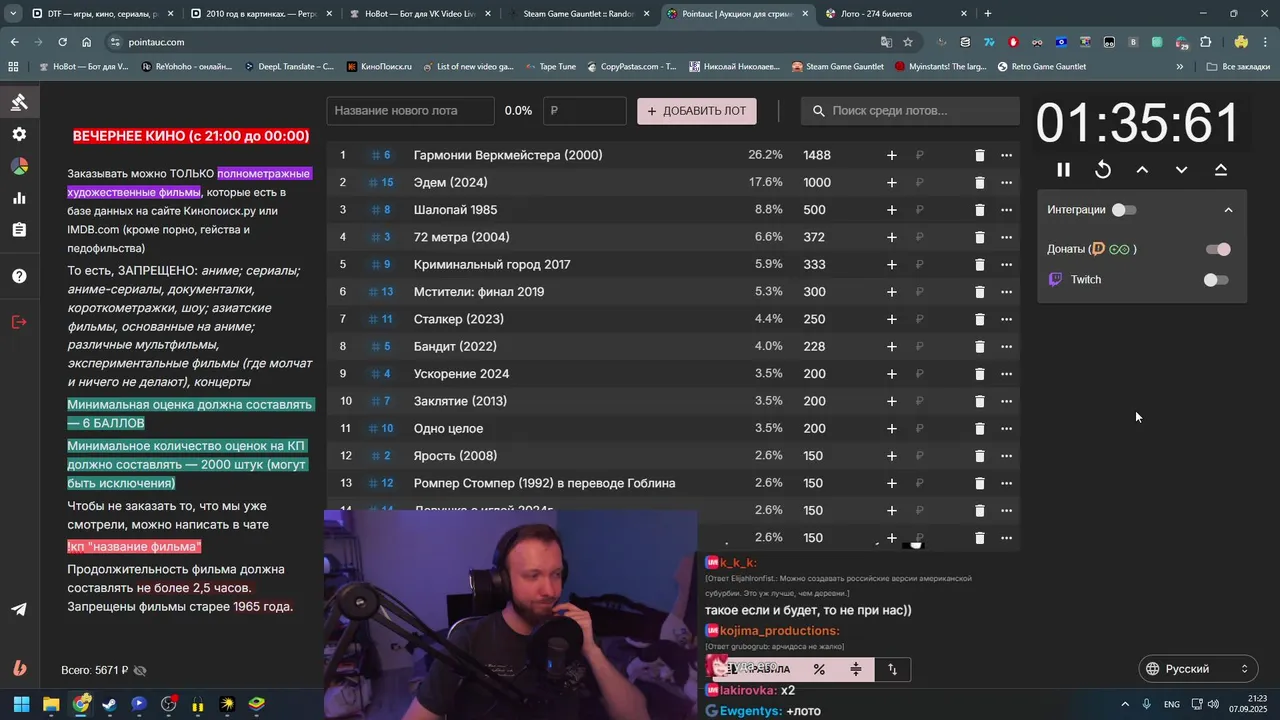Screen dimensions: 1280x720
Task: Delete the Криминальный город 2017 lot
Action: 979,265
